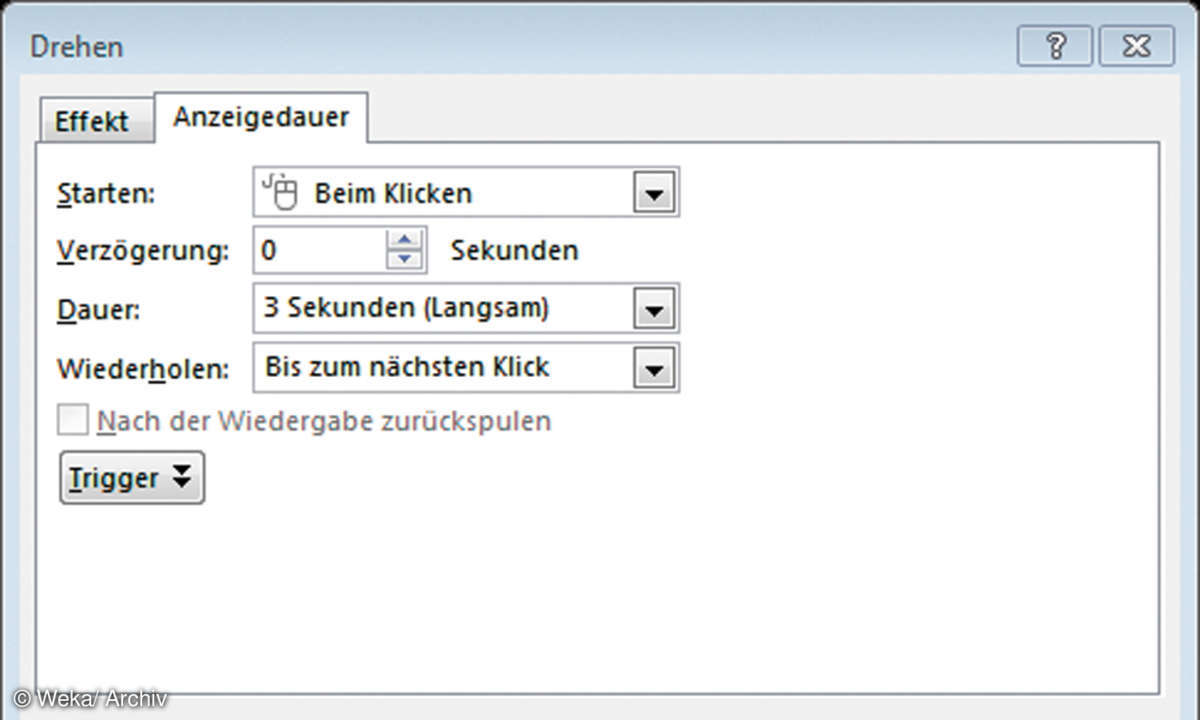Select the Anzeigedauer tab
The width and height of the screenshot is (1200, 720).
[x=261, y=117]
